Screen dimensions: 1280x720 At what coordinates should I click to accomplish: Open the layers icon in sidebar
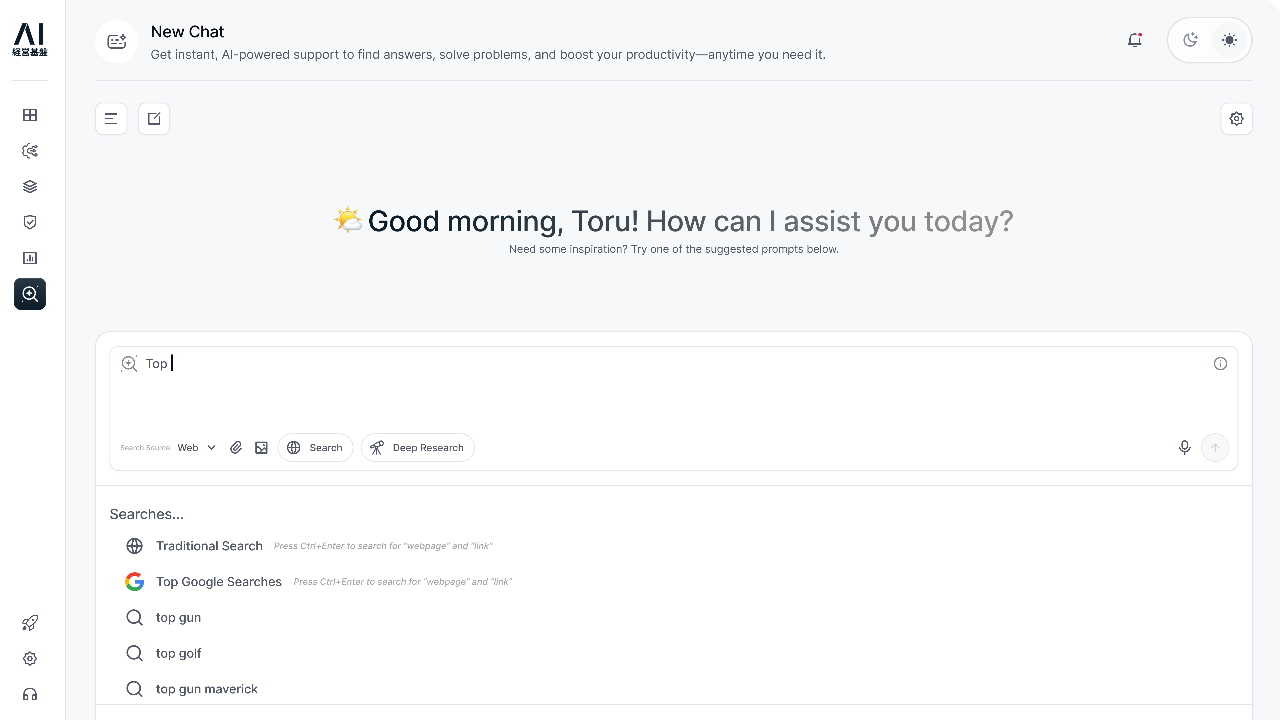click(x=30, y=187)
